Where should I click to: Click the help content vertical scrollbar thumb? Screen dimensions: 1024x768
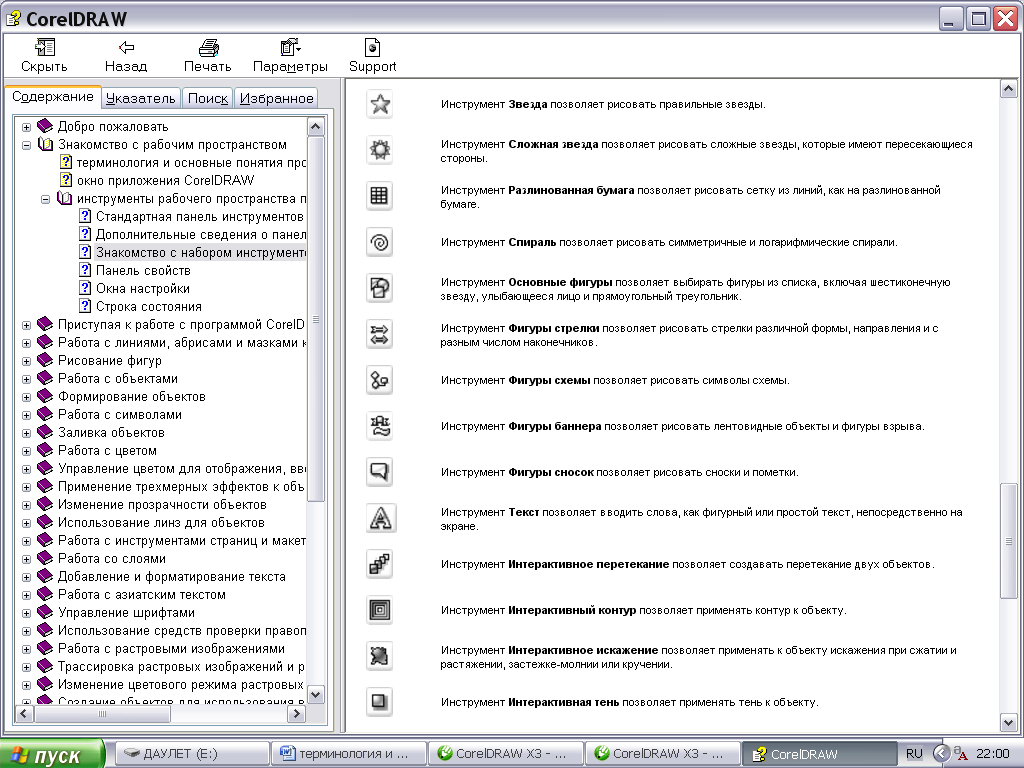click(x=1008, y=541)
